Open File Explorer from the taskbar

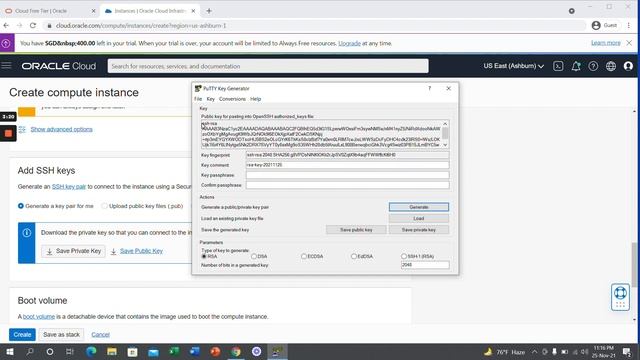[x=111, y=351]
